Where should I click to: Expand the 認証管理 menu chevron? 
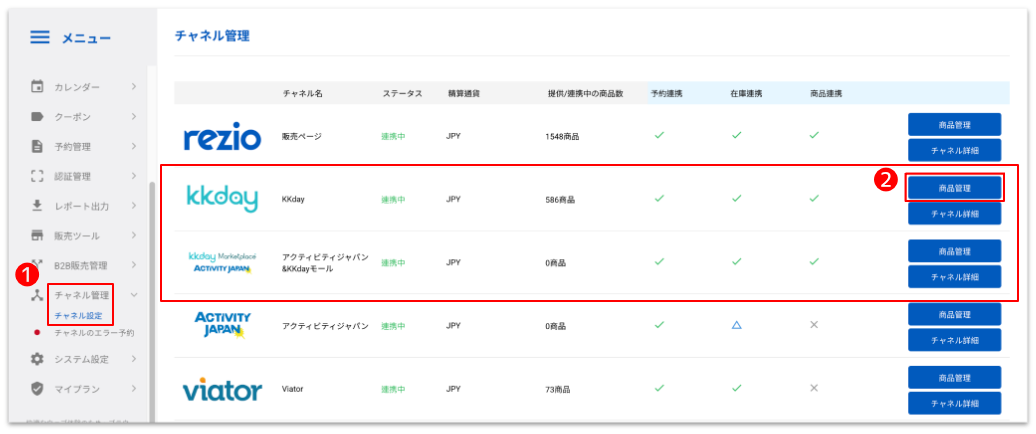point(133,176)
